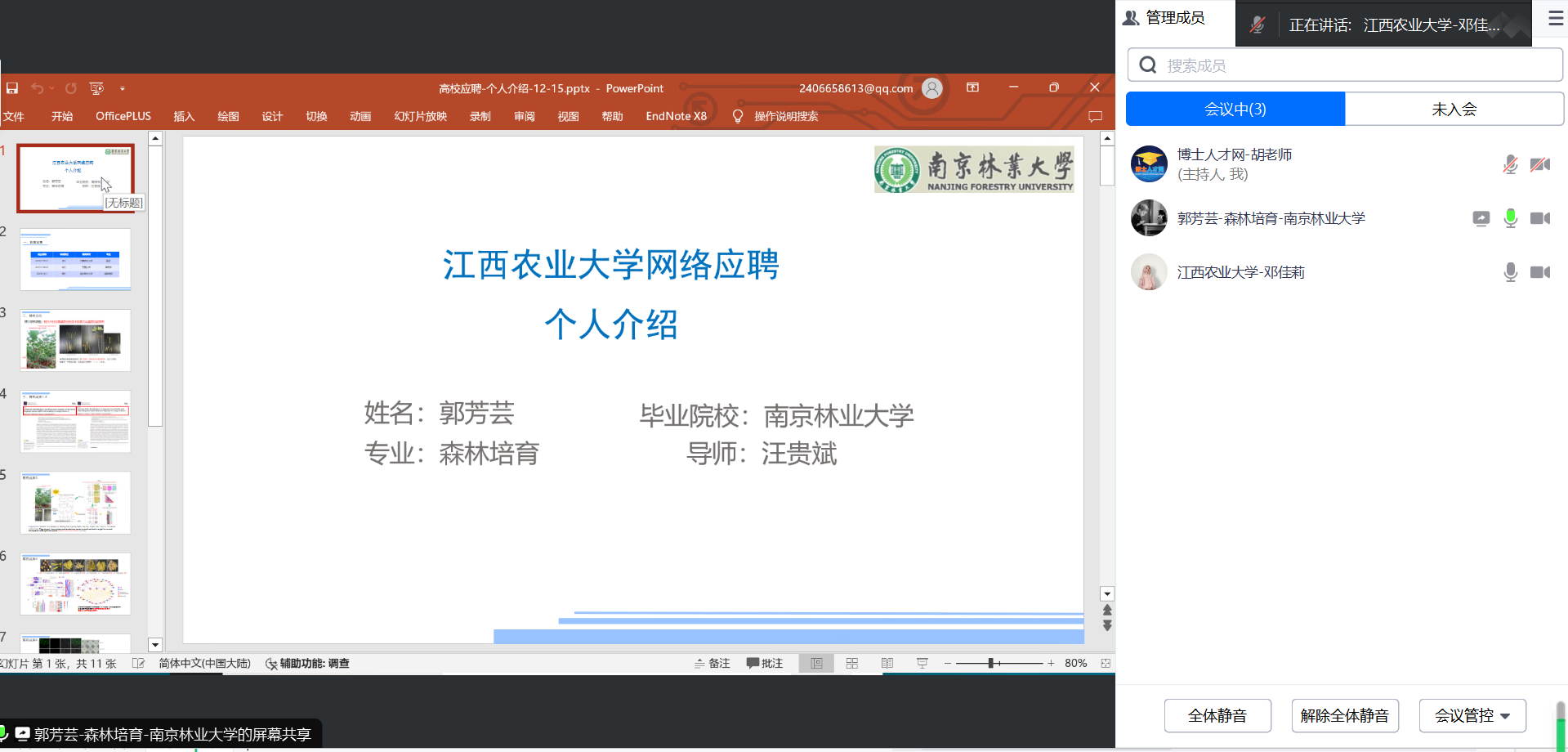Fit slide to current window icon
The height and width of the screenshot is (752, 1568).
tap(1106, 664)
